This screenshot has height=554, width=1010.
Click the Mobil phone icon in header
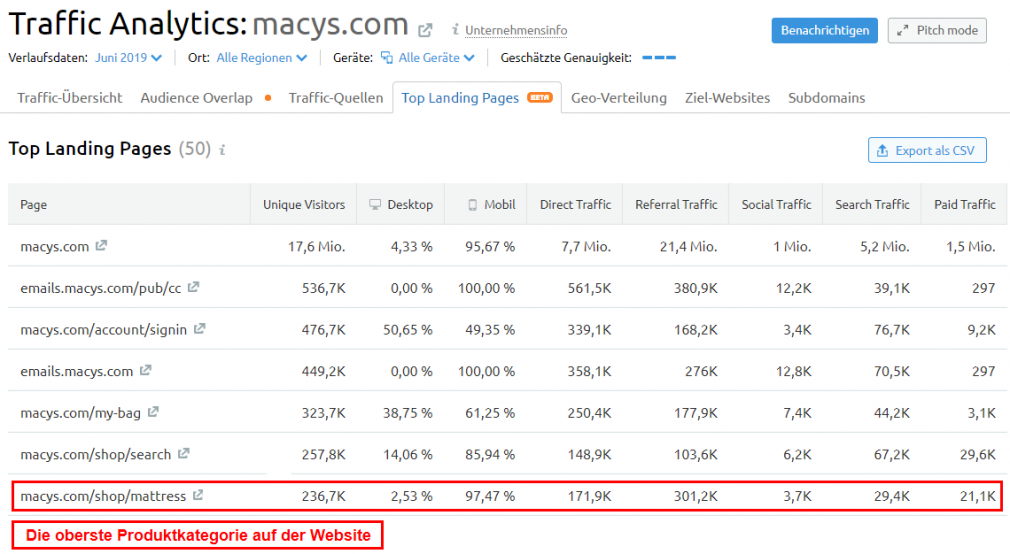point(473,205)
